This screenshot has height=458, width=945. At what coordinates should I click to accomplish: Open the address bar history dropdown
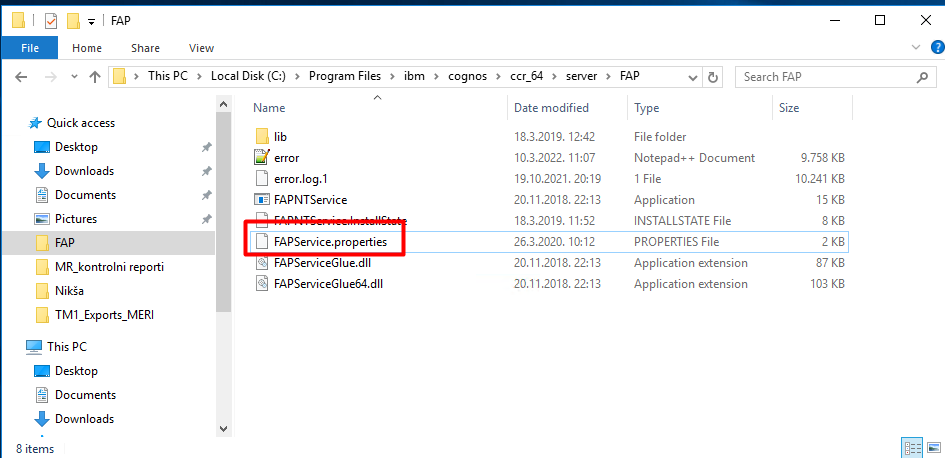tap(693, 77)
